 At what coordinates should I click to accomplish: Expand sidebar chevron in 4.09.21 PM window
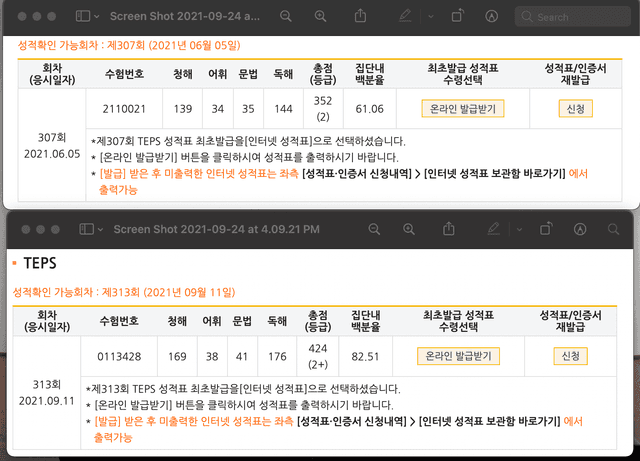[x=100, y=229]
